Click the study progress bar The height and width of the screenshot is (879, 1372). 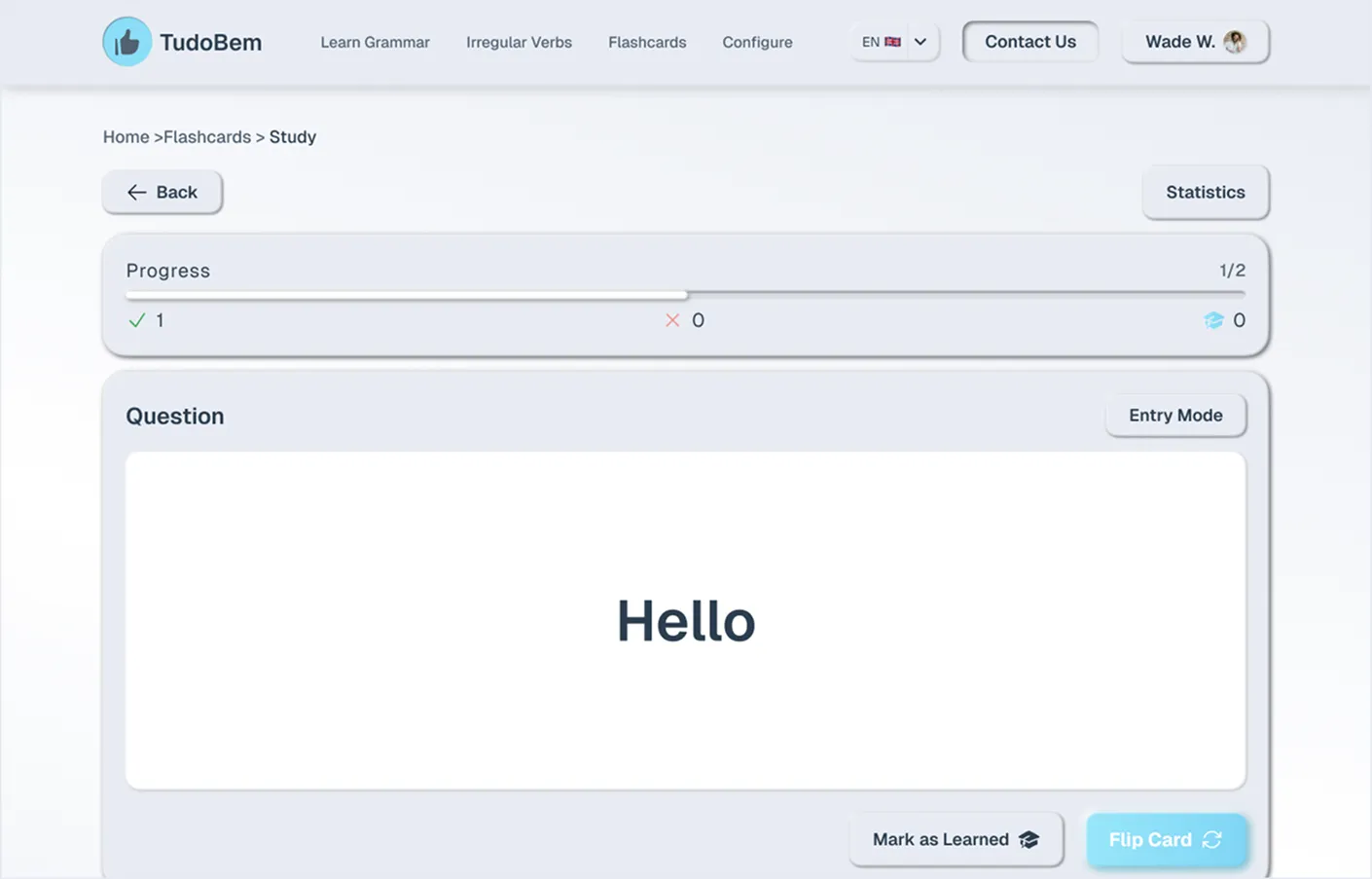685,294
